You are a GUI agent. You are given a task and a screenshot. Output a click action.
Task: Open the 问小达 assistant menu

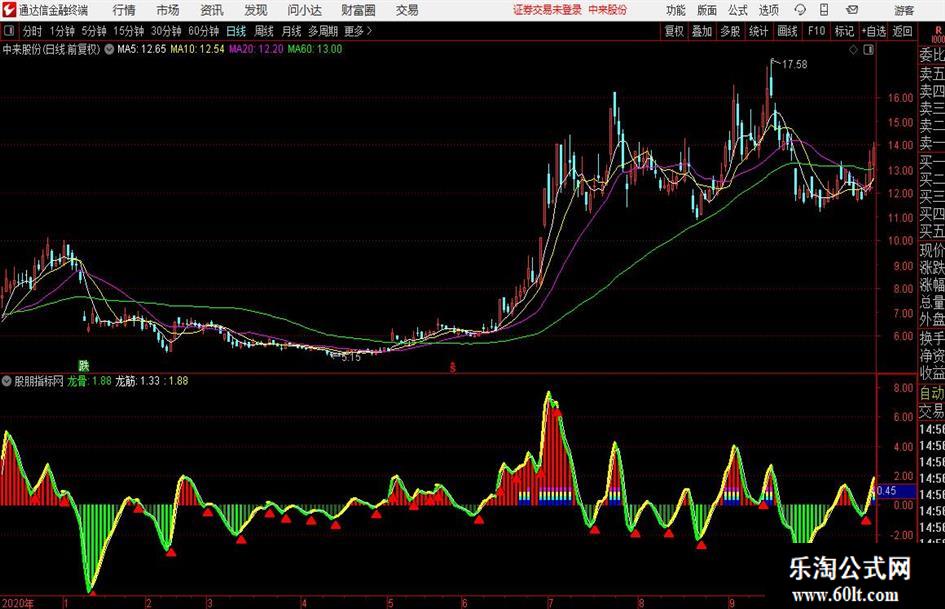coord(304,10)
